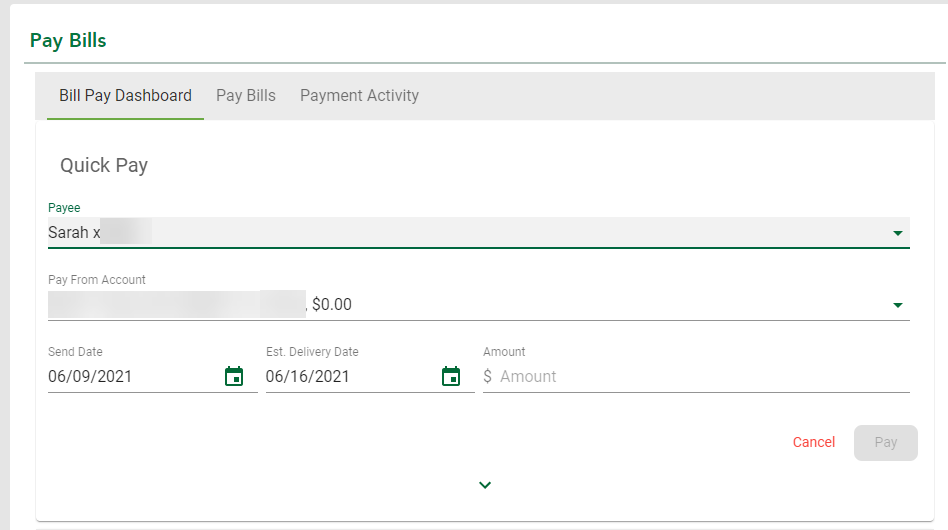Viewport: 948px width, 530px height.
Task: Expand the Payee dropdown arrow
Action: click(x=898, y=233)
